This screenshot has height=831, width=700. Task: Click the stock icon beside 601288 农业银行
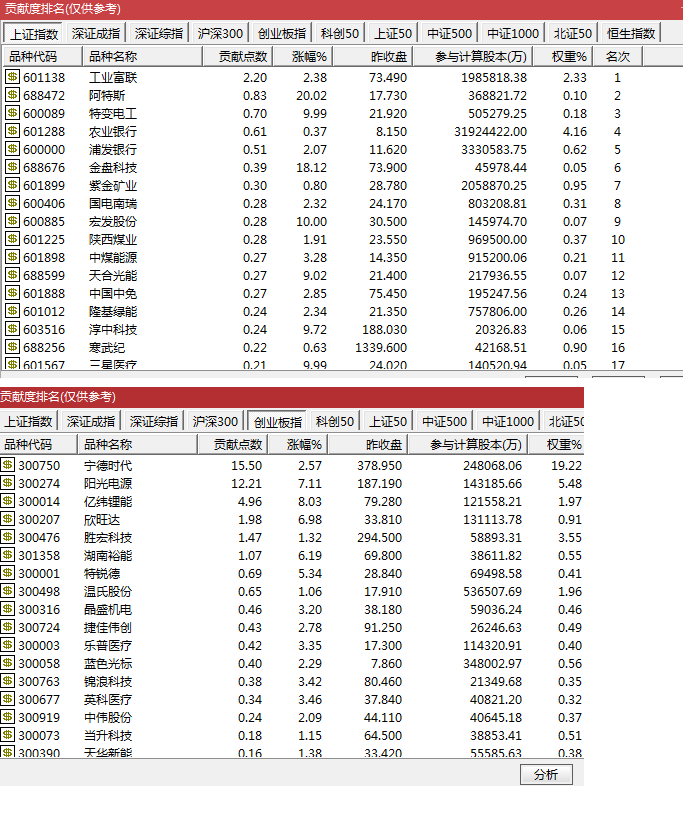click(12, 131)
